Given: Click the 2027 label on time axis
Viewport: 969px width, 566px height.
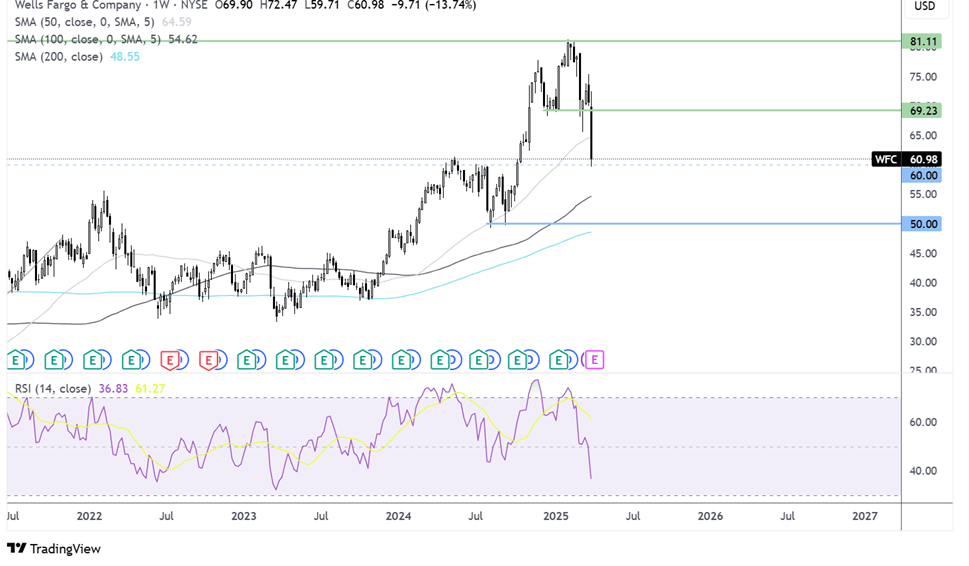Looking at the screenshot, I should (865, 516).
